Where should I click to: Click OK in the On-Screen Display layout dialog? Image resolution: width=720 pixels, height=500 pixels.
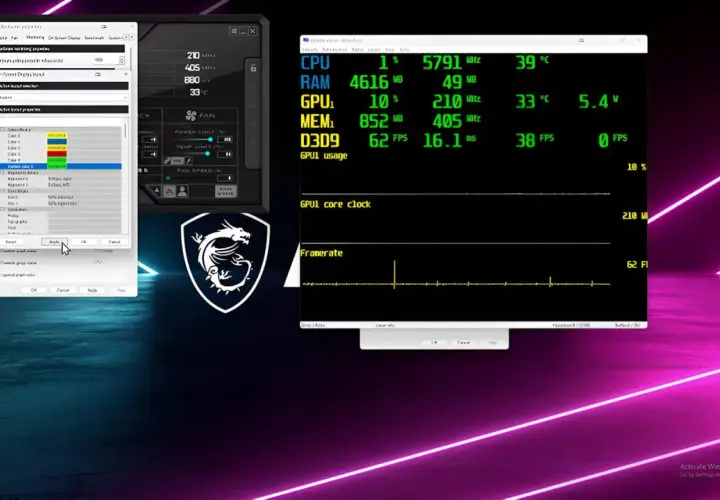click(84, 242)
